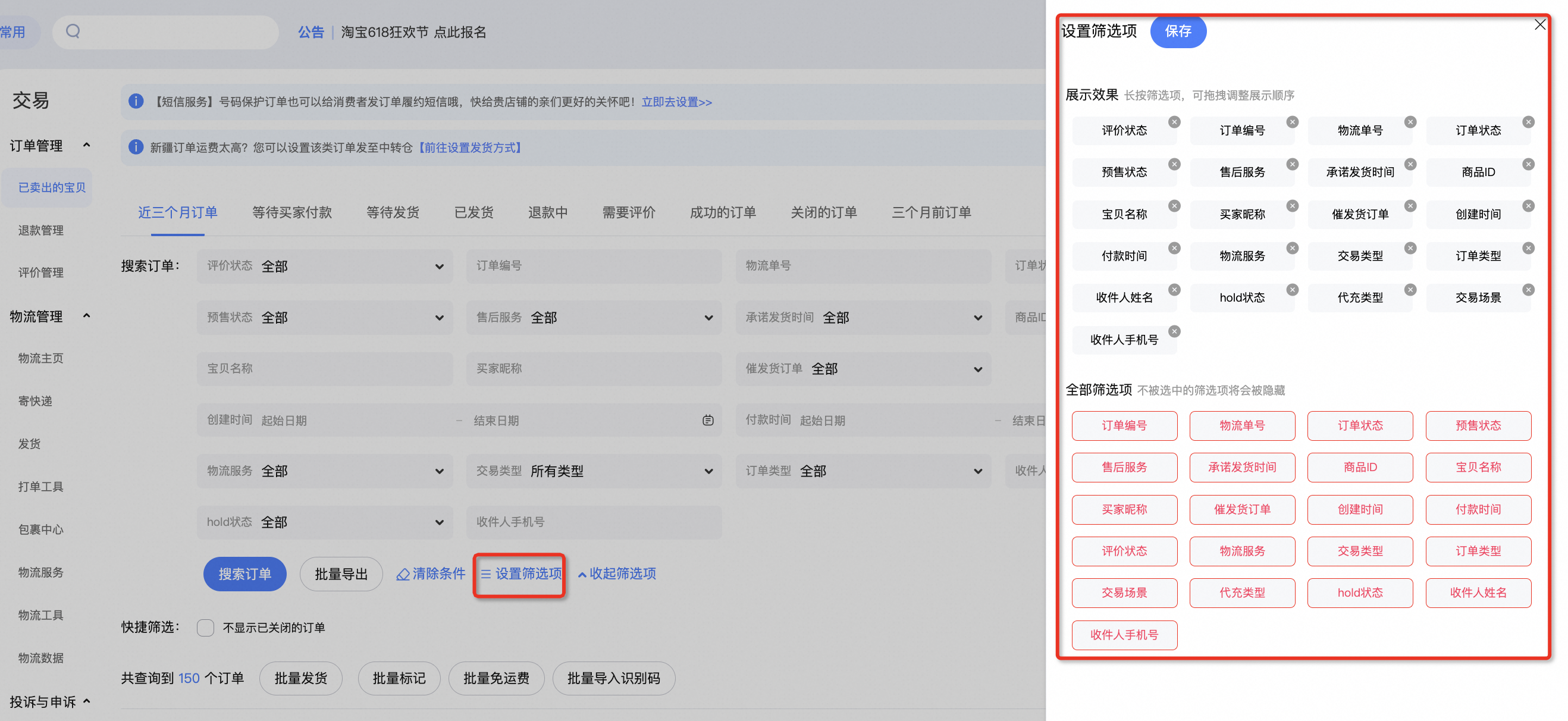Viewport: 1568px width, 721px height.
Task: Toggle hold状态 option in 全部筛选项
Action: pyautogui.click(x=1359, y=593)
